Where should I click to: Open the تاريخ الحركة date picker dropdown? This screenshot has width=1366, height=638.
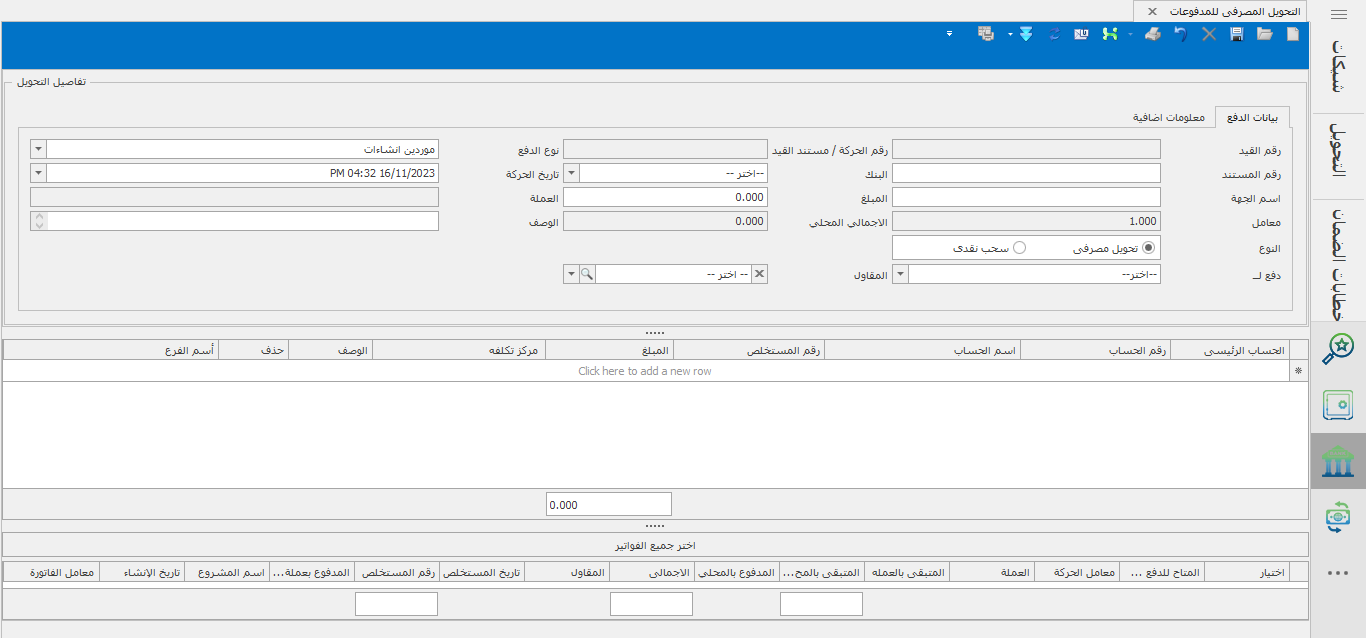[39, 173]
